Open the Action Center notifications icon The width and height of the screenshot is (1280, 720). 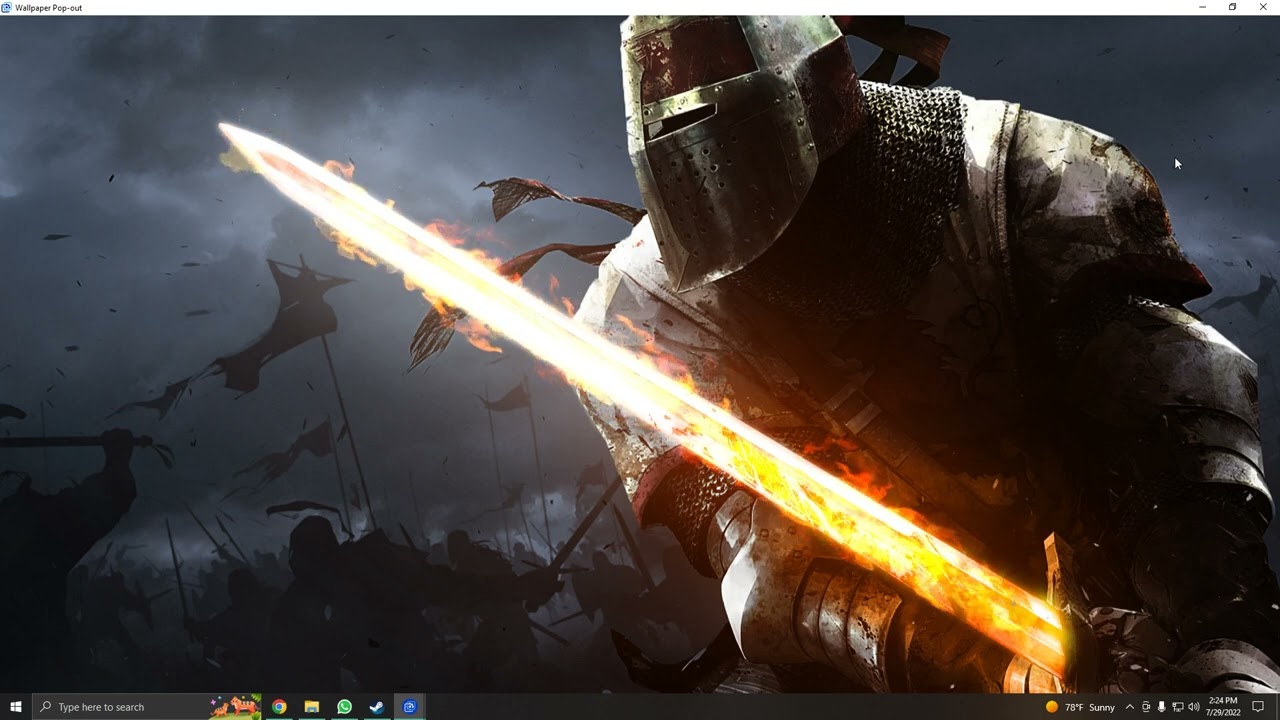[x=1258, y=707]
